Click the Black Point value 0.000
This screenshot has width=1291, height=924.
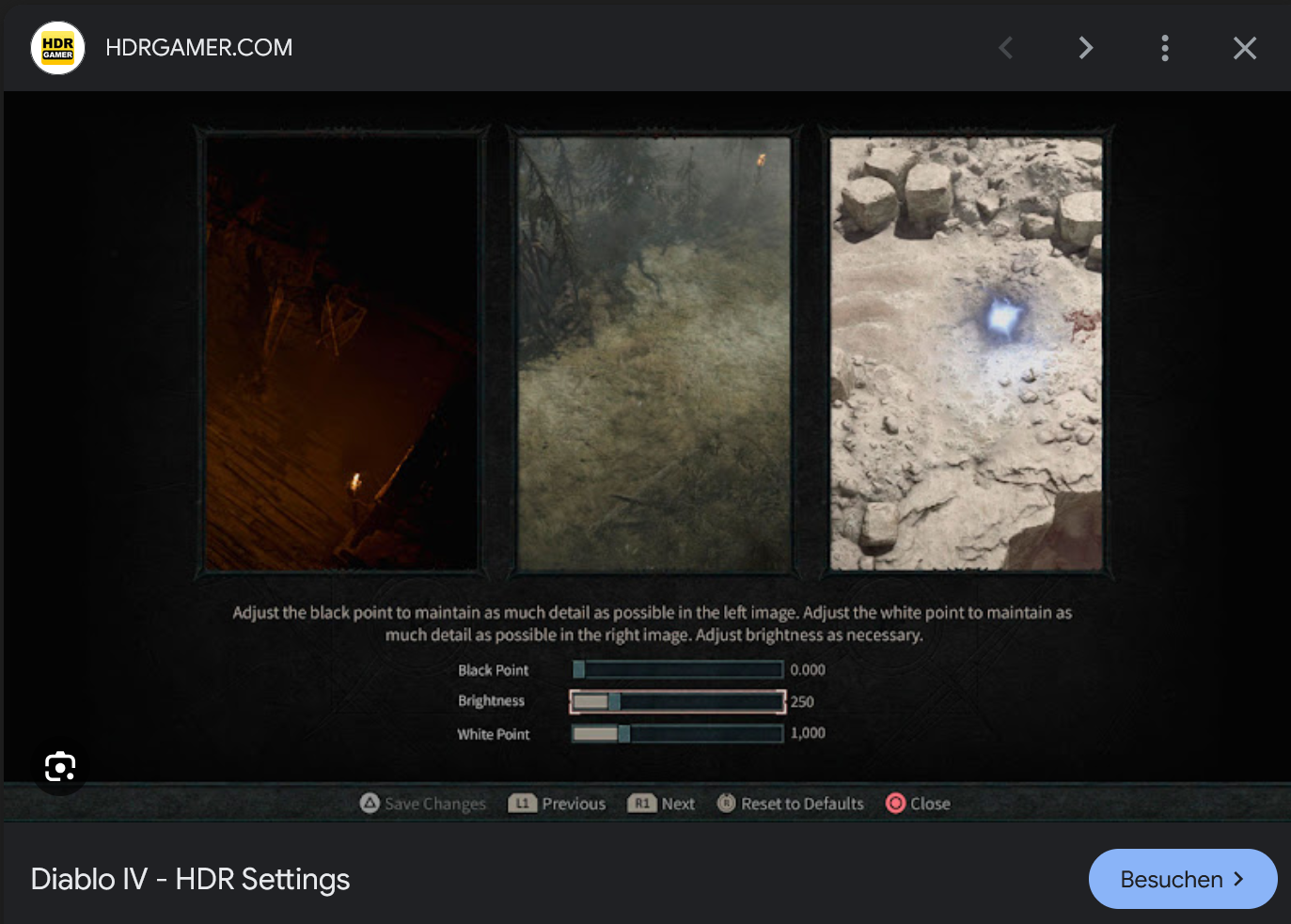click(808, 670)
